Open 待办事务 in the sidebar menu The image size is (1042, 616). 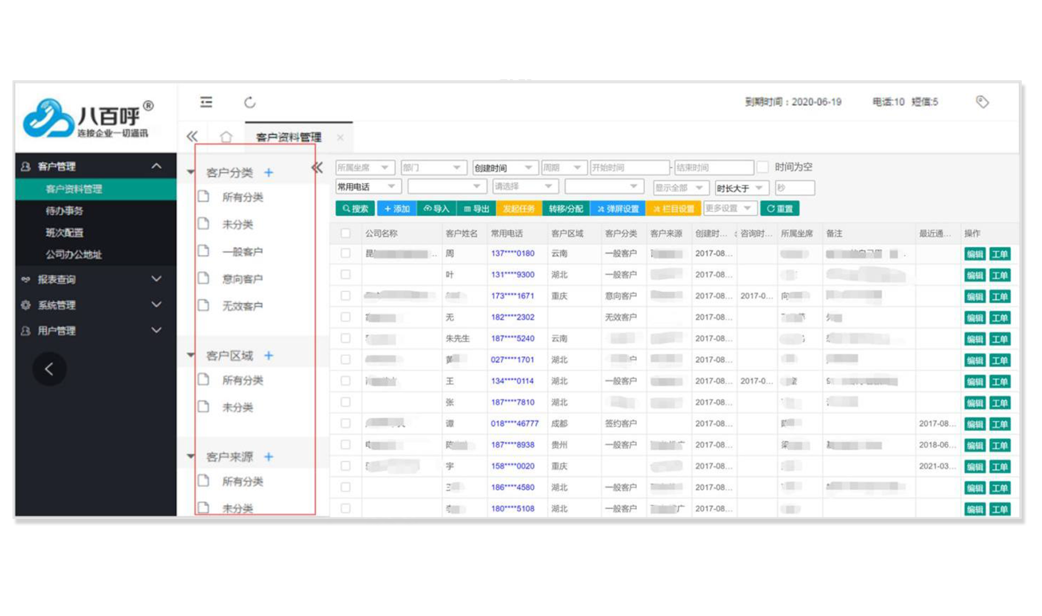(65, 211)
